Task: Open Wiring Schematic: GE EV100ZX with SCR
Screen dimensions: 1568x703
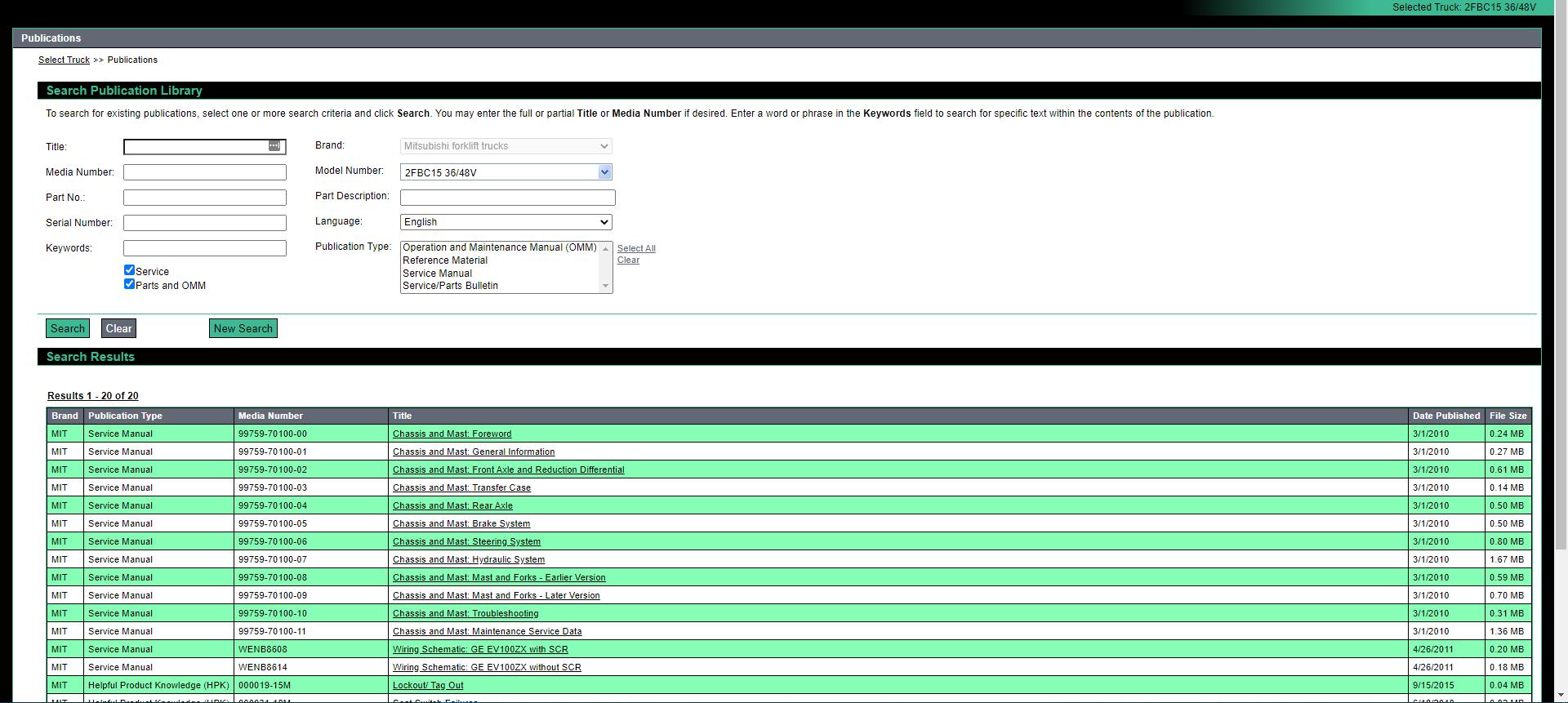Action: pyautogui.click(x=479, y=649)
